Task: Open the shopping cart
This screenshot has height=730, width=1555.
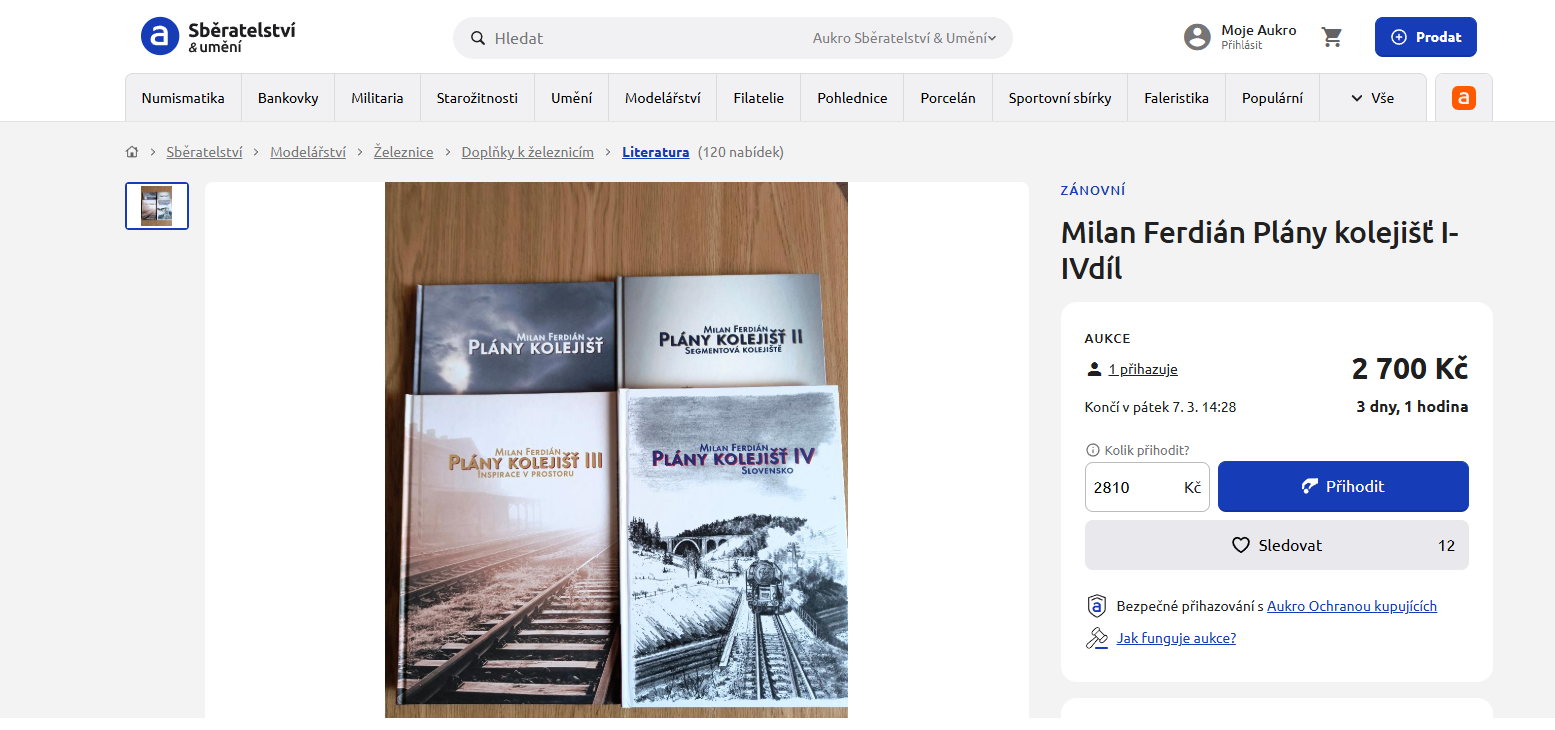Action: 1332,38
